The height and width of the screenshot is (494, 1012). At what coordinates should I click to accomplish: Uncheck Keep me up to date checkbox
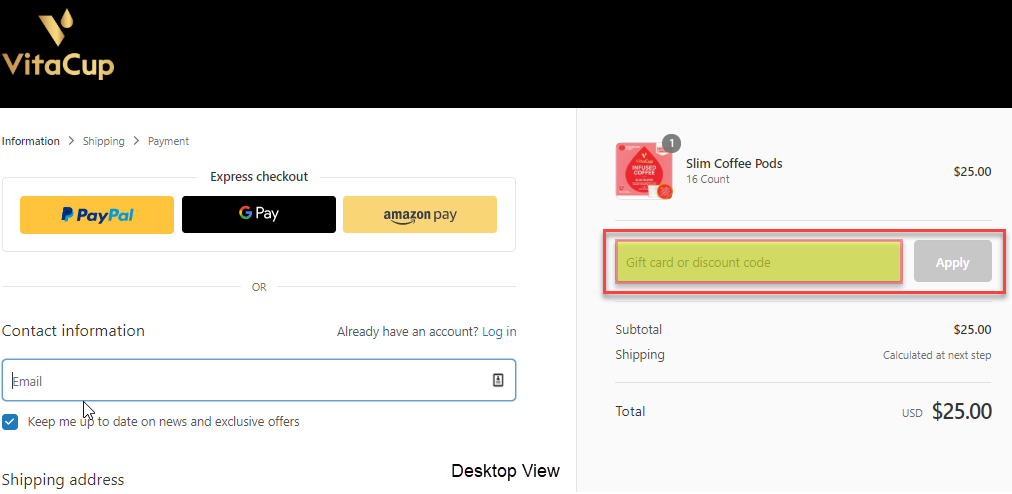click(x=10, y=422)
